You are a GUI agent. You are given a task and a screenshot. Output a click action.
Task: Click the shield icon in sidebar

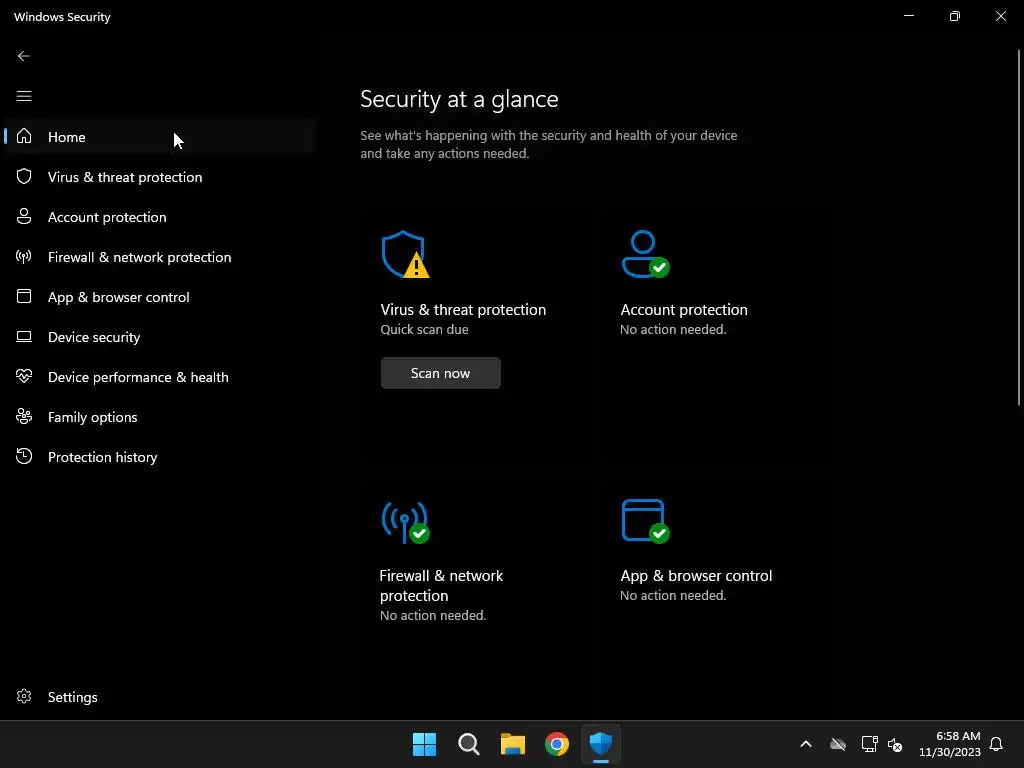tap(24, 176)
